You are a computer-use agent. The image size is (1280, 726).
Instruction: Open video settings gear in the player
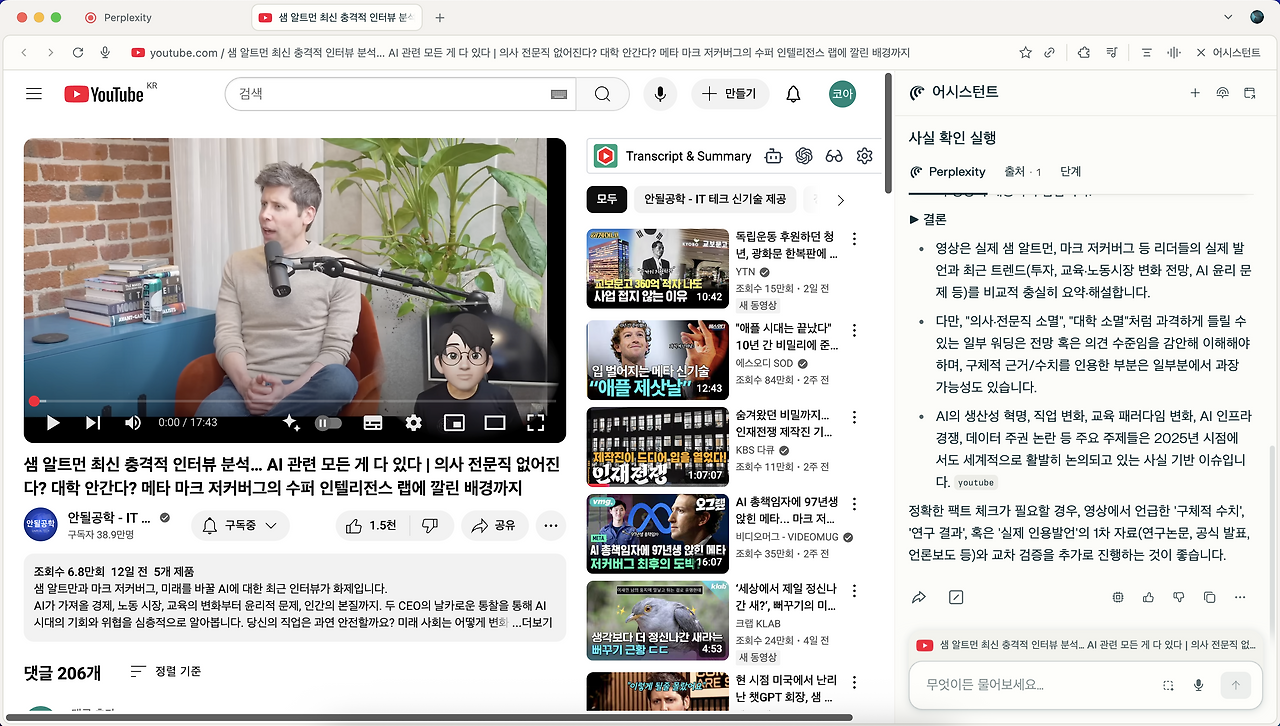[413, 423]
